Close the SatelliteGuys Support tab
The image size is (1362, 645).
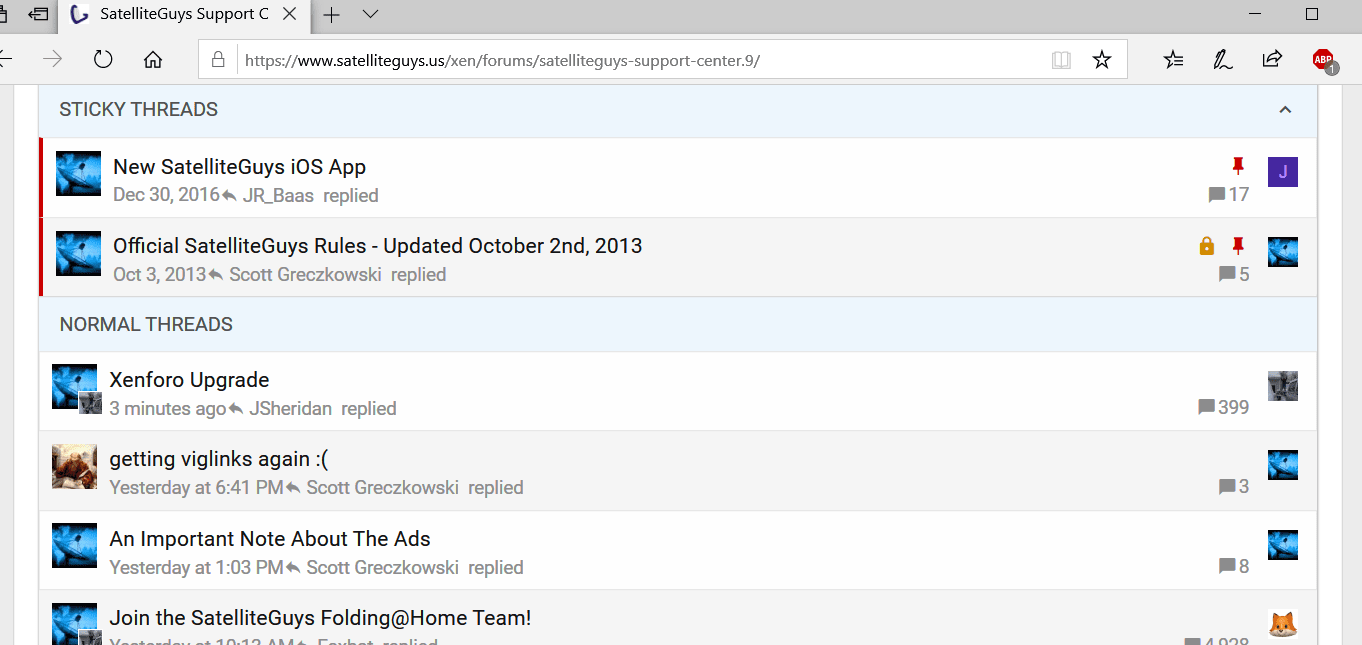point(290,14)
